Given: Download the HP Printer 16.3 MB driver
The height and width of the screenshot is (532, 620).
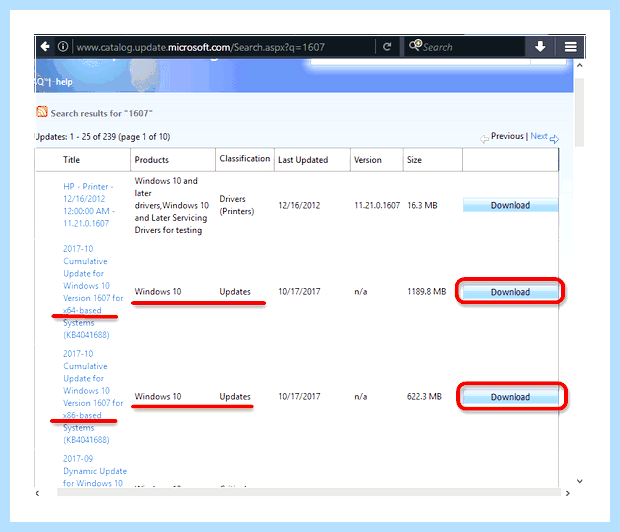Looking at the screenshot, I should pos(510,205).
